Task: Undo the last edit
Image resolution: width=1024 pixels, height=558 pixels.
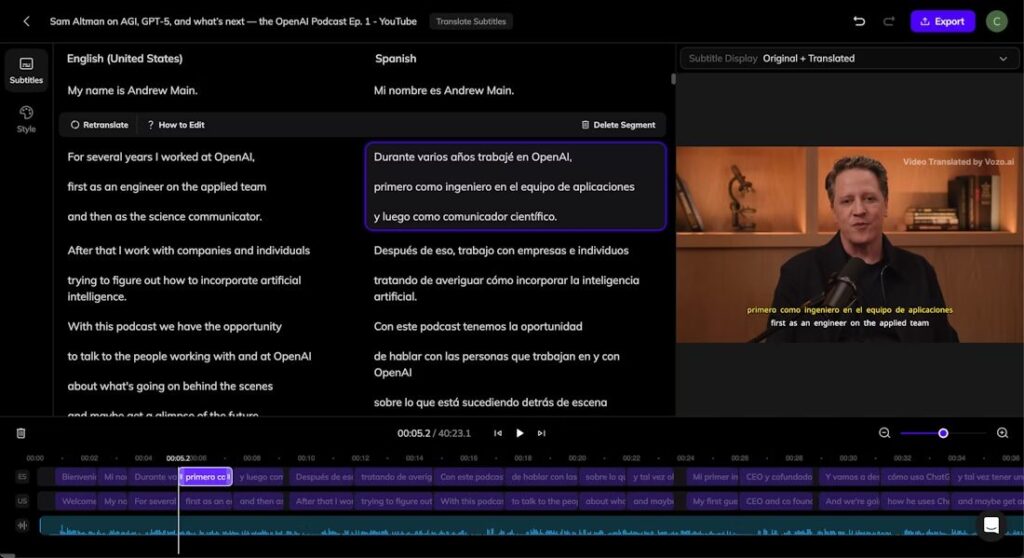Action: click(859, 21)
